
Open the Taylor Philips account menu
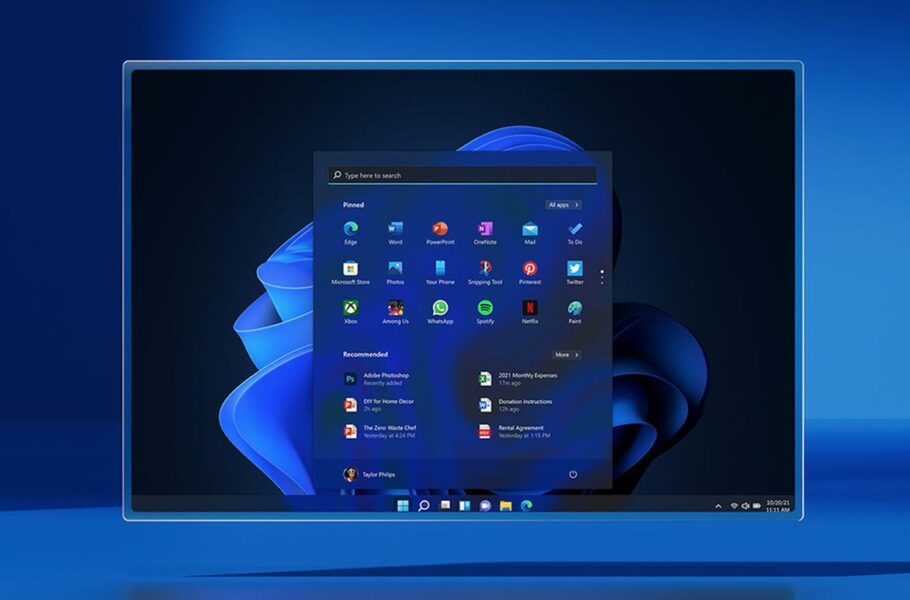tap(369, 474)
